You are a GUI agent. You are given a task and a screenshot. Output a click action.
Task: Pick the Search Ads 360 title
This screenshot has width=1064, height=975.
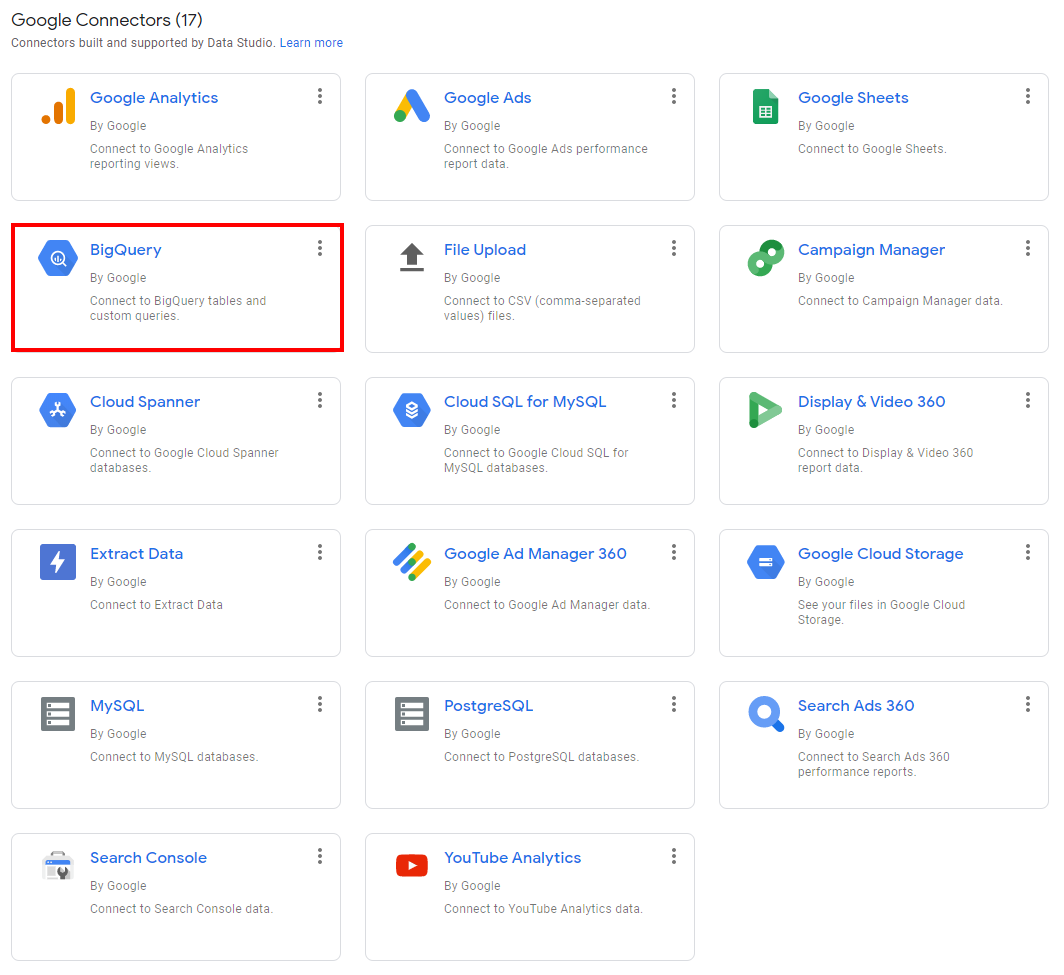[856, 706]
